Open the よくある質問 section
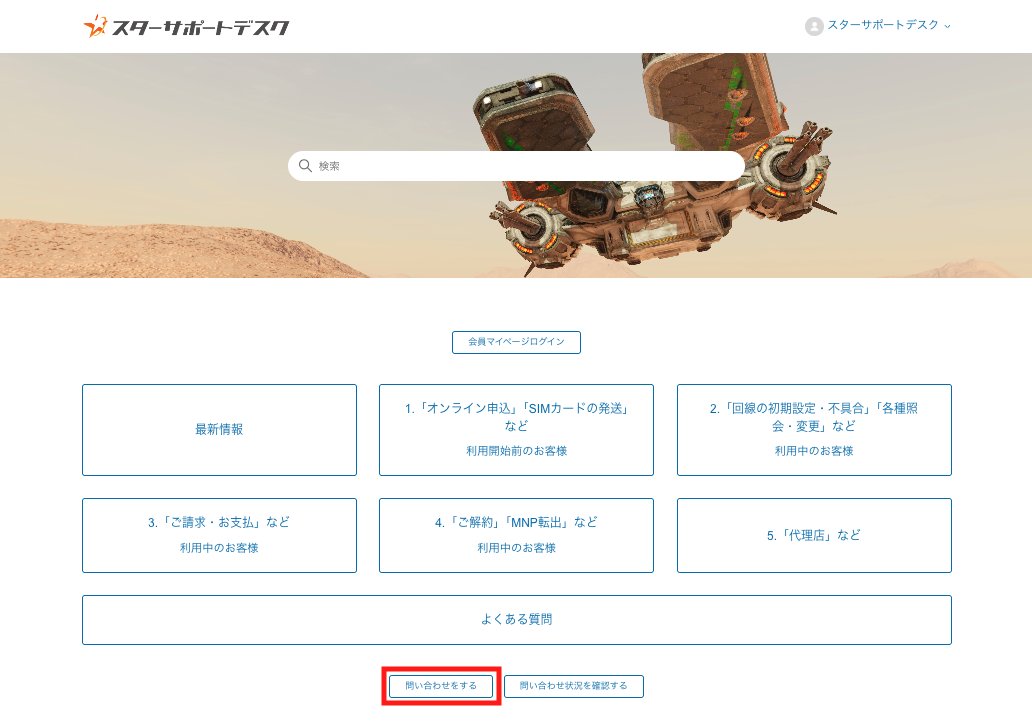 (517, 620)
